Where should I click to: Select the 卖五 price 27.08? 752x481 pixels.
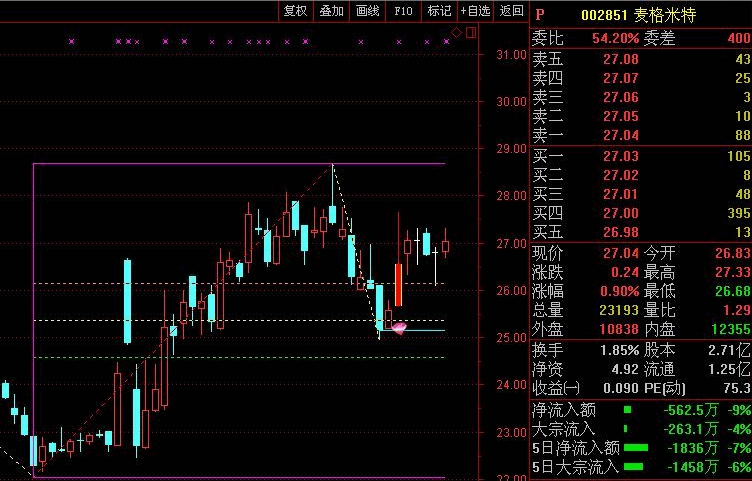pyautogui.click(x=621, y=59)
